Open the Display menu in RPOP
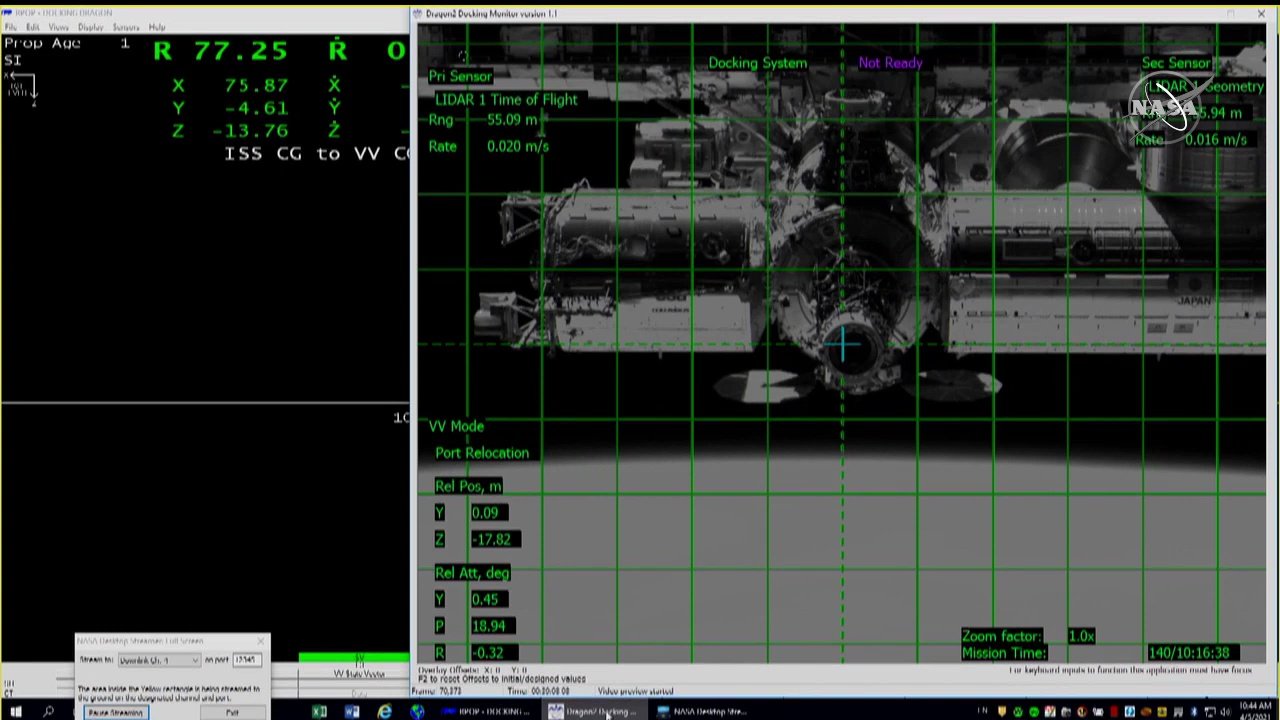 [x=91, y=27]
